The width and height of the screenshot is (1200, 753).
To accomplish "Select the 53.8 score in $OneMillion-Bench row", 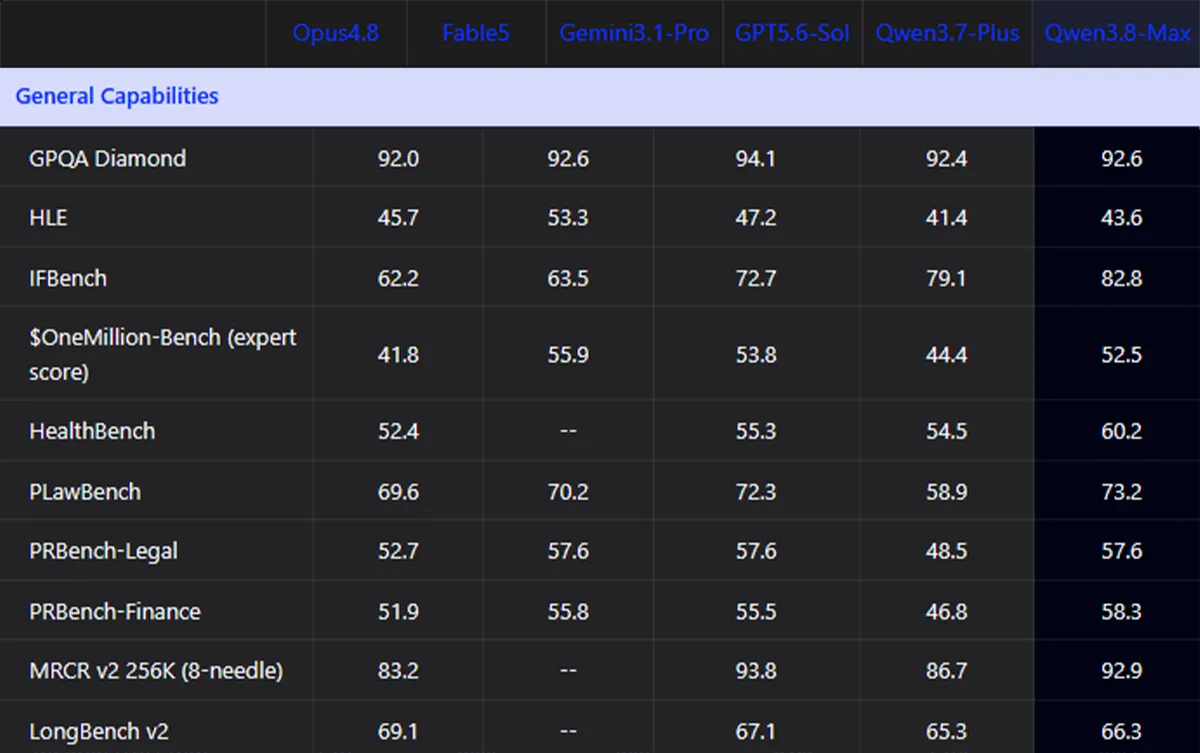I will (x=755, y=355).
